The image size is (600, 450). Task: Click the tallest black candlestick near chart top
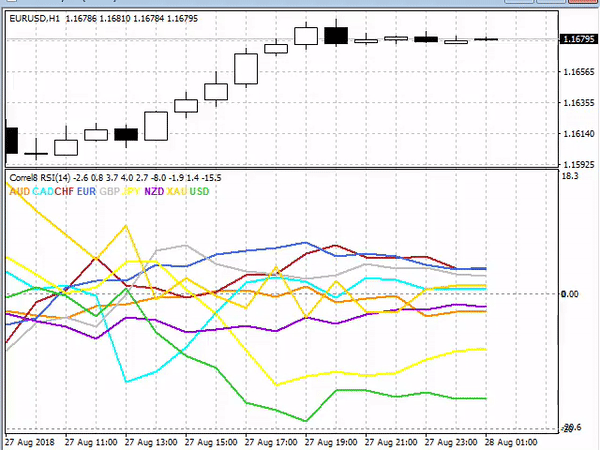point(337,36)
